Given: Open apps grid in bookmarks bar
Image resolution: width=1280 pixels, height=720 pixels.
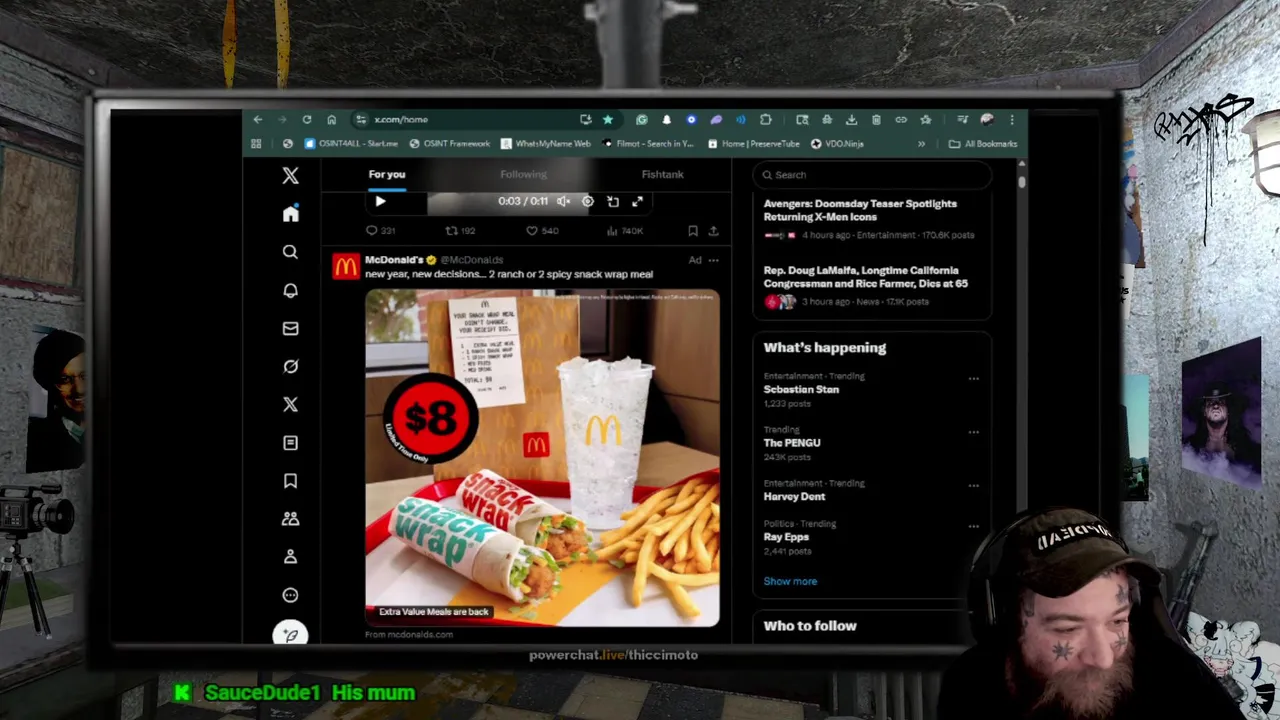Looking at the screenshot, I should tap(256, 144).
